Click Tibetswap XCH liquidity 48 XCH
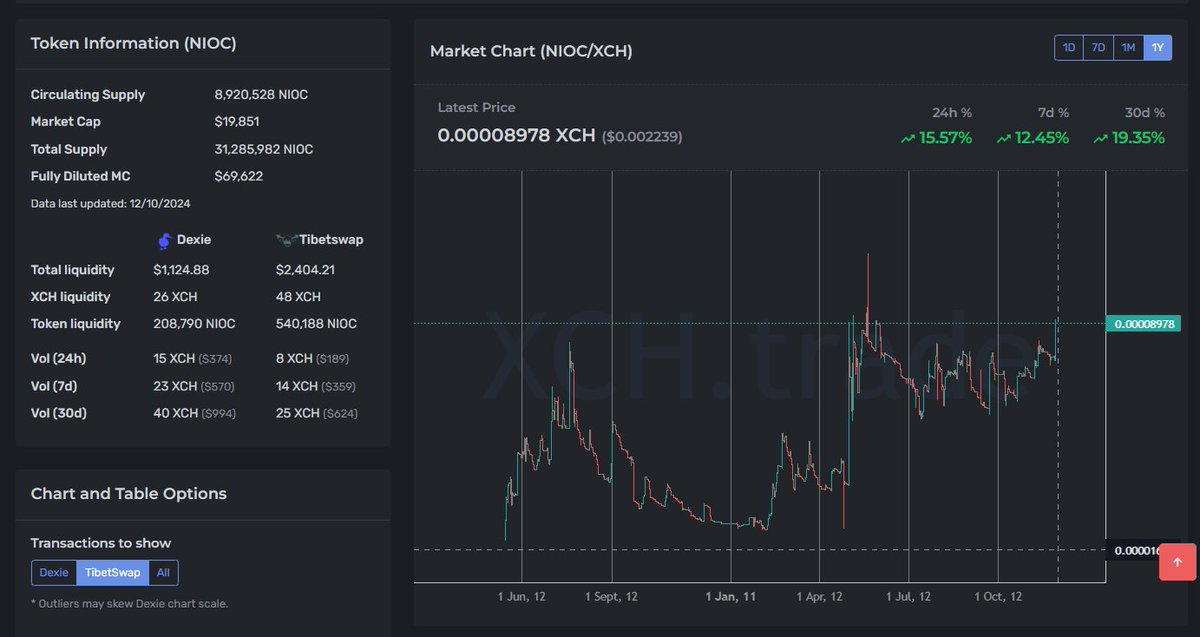The height and width of the screenshot is (637, 1200). click(298, 297)
